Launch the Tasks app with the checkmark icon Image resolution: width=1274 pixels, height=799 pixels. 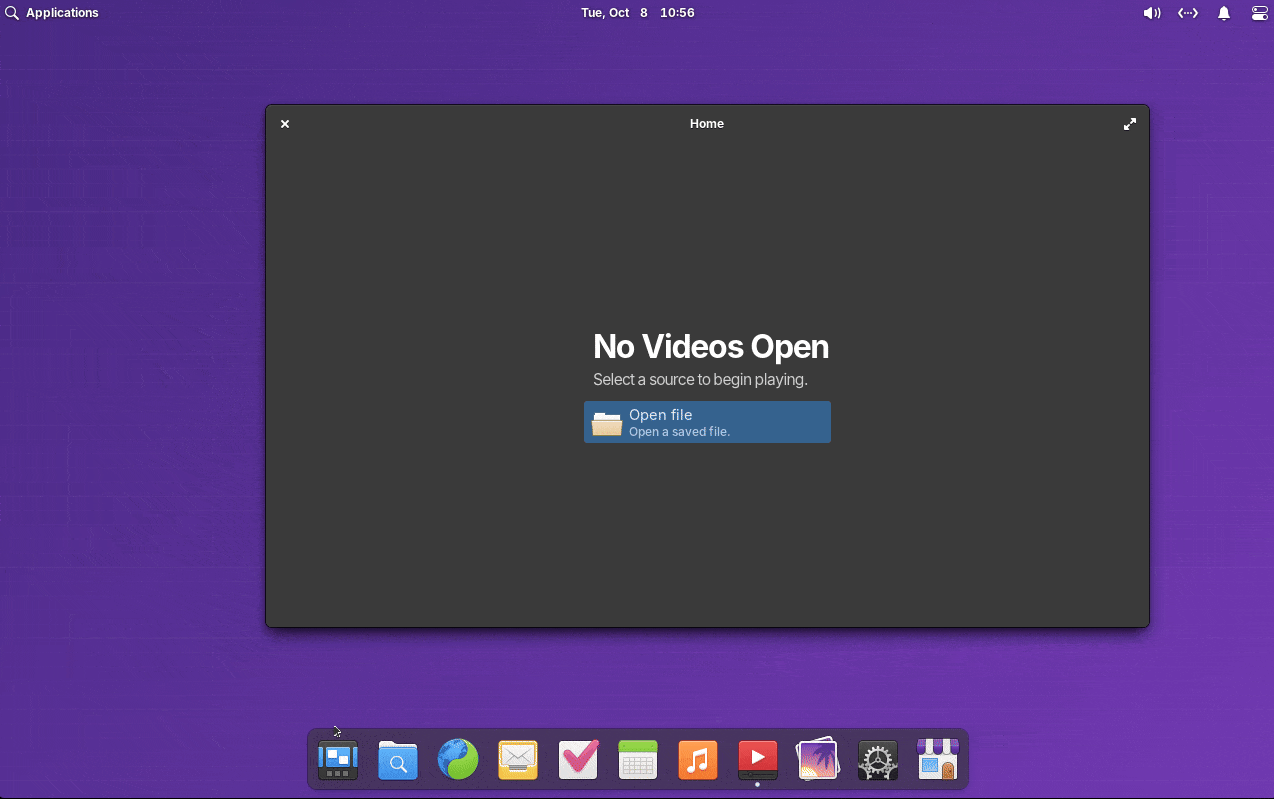(577, 759)
